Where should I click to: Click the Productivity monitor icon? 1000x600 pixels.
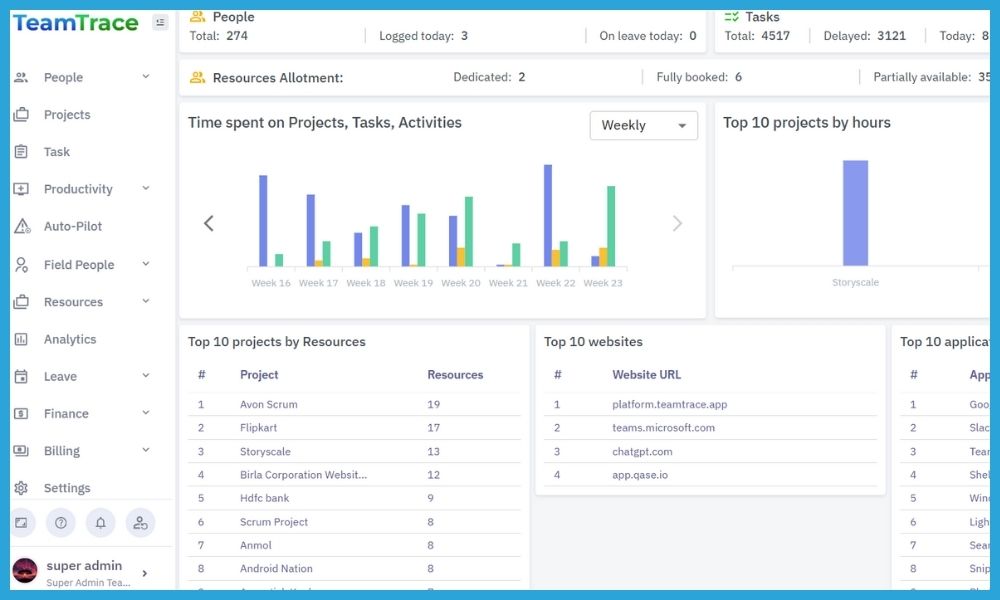pyautogui.click(x=21, y=189)
